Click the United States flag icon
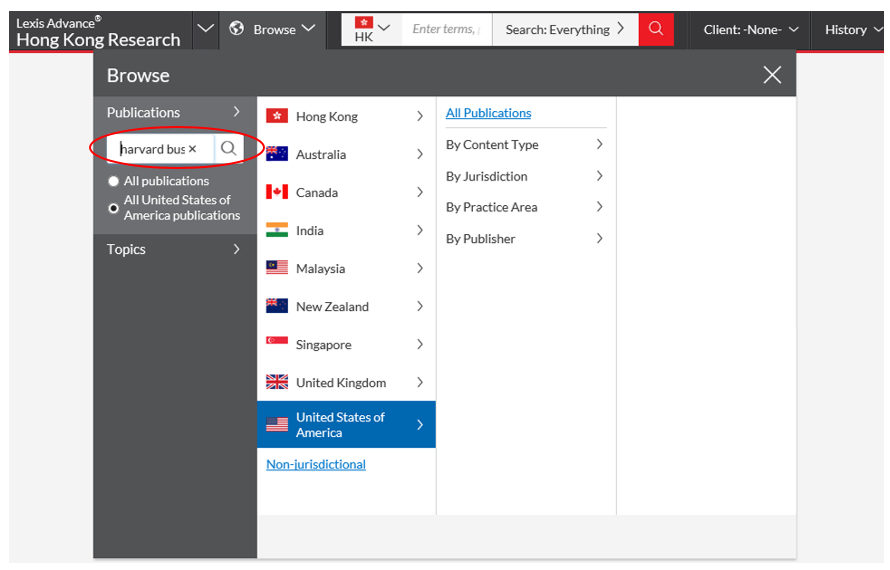Image resolution: width=890 pixels, height=570 pixels. pyautogui.click(x=277, y=424)
